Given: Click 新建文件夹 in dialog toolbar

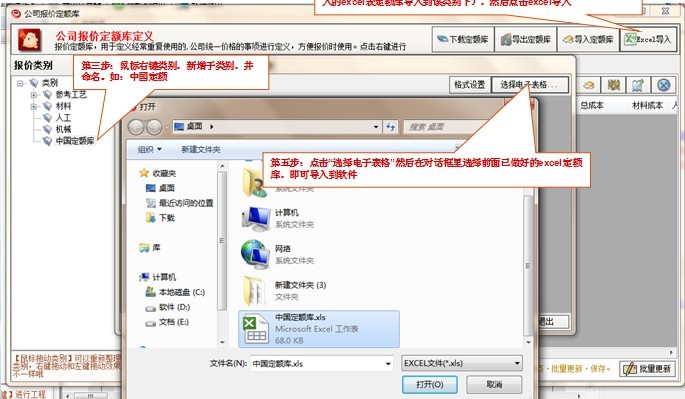Looking at the screenshot, I should click(x=201, y=149).
